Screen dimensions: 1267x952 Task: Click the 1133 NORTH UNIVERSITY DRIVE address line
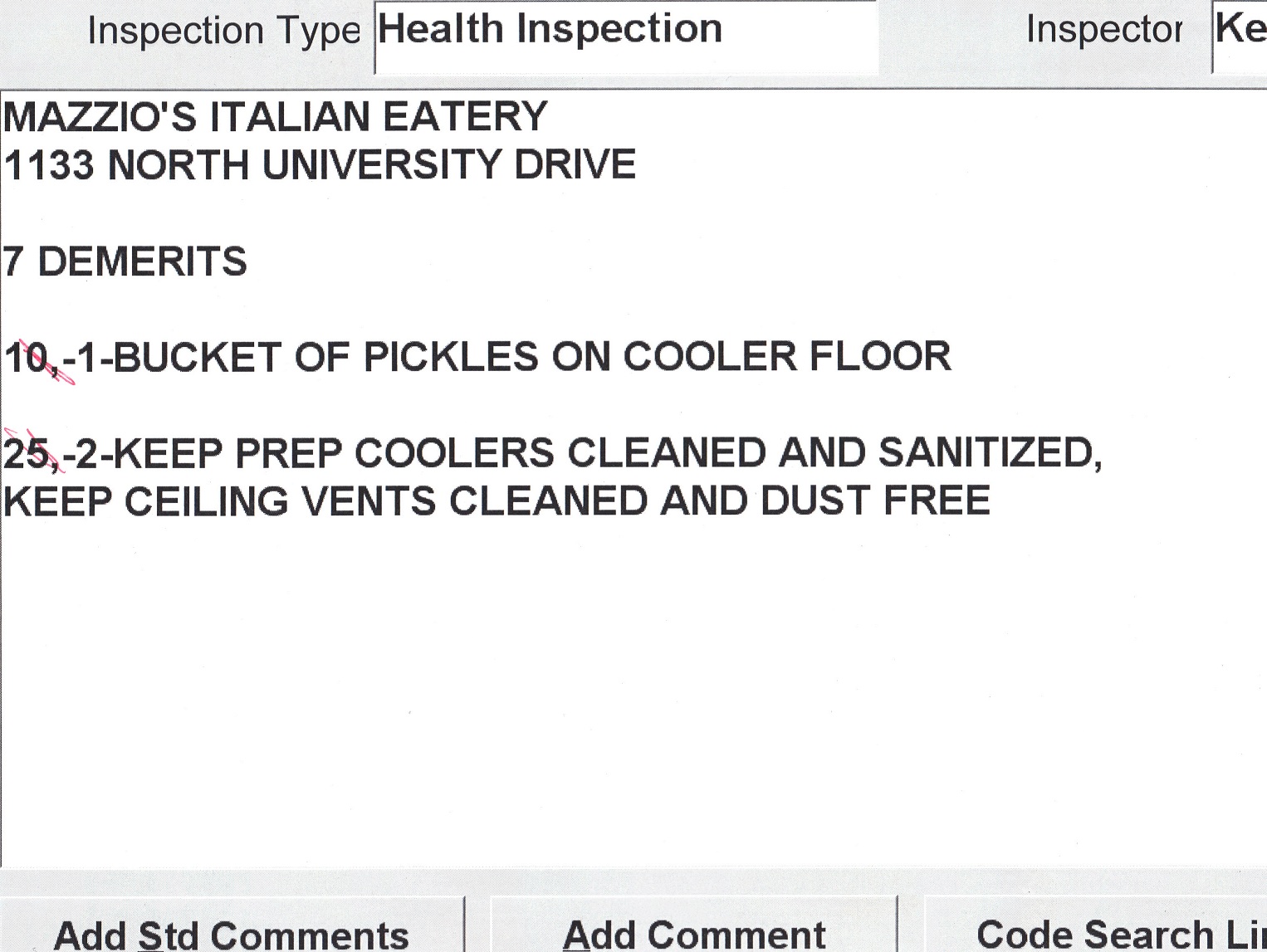[320, 165]
